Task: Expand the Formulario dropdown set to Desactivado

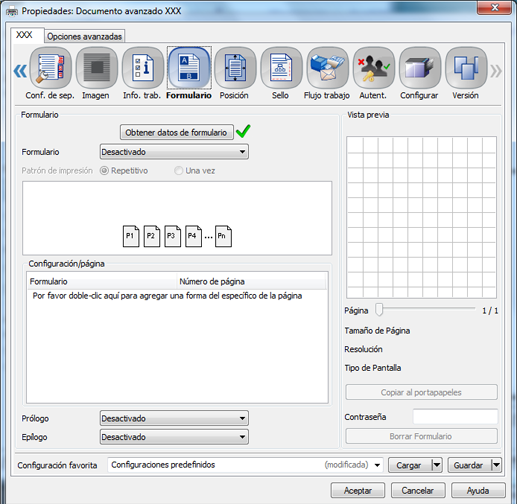Action: coord(174,152)
